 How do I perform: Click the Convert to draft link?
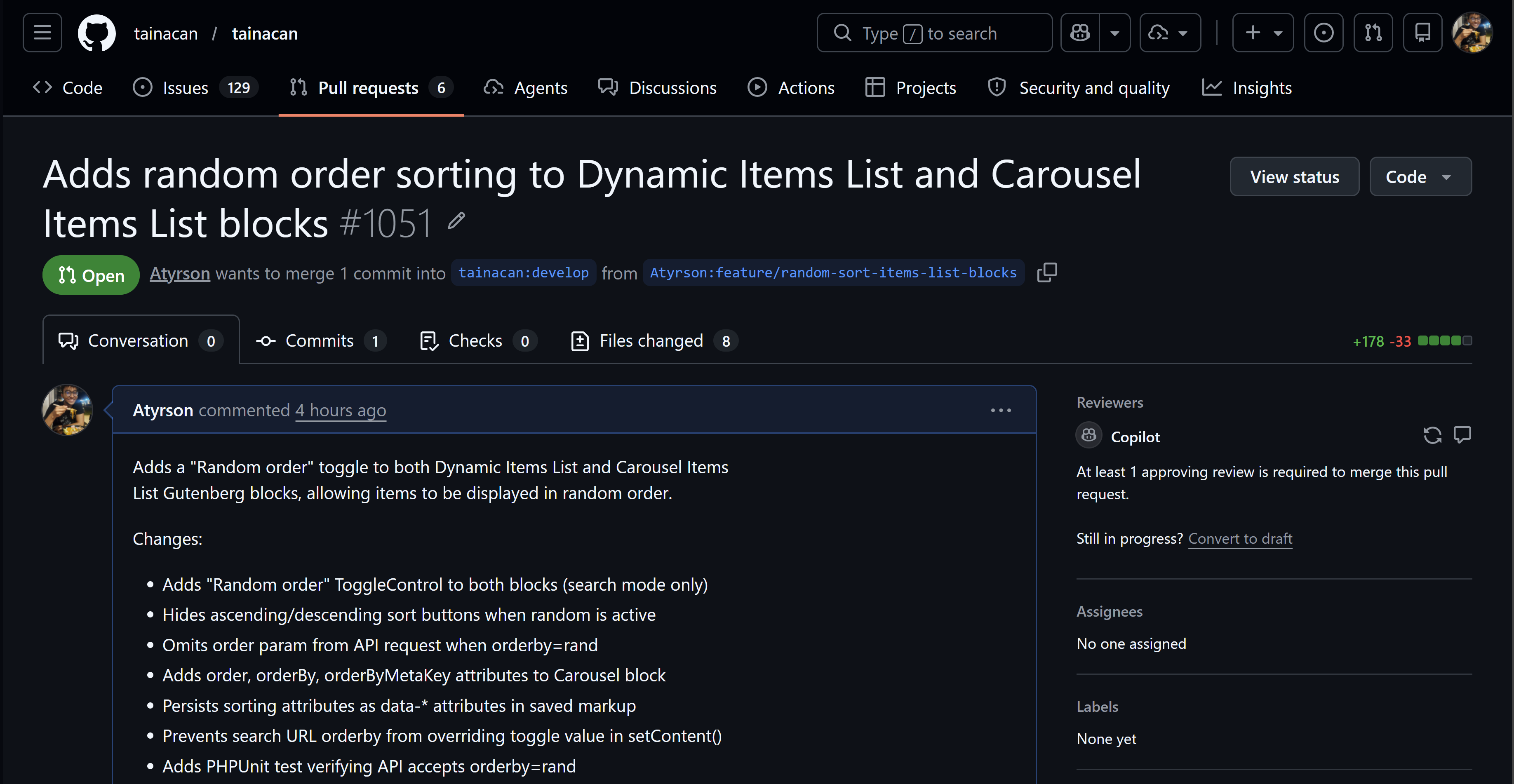(1240, 538)
